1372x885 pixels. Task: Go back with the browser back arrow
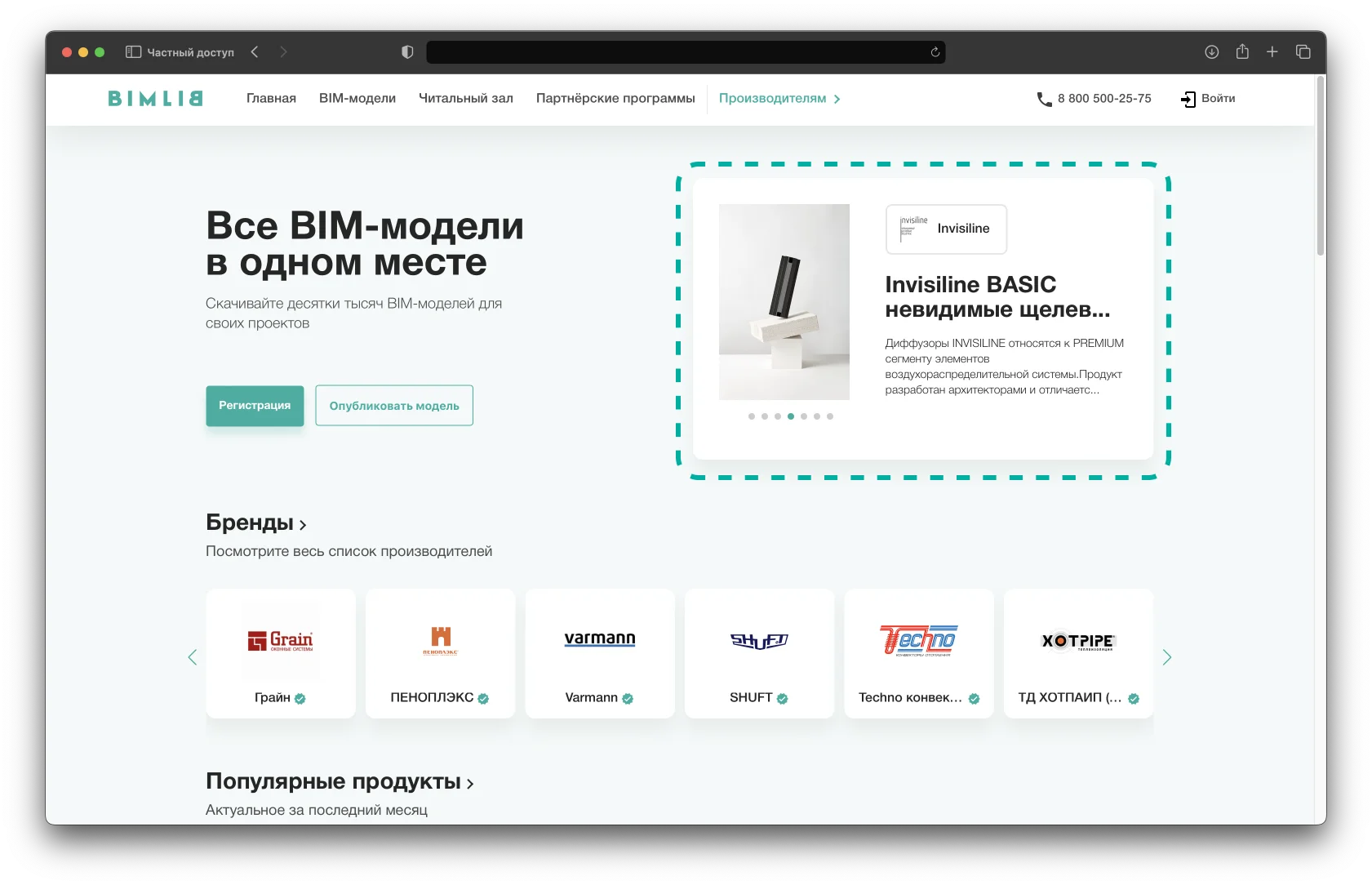click(x=255, y=51)
